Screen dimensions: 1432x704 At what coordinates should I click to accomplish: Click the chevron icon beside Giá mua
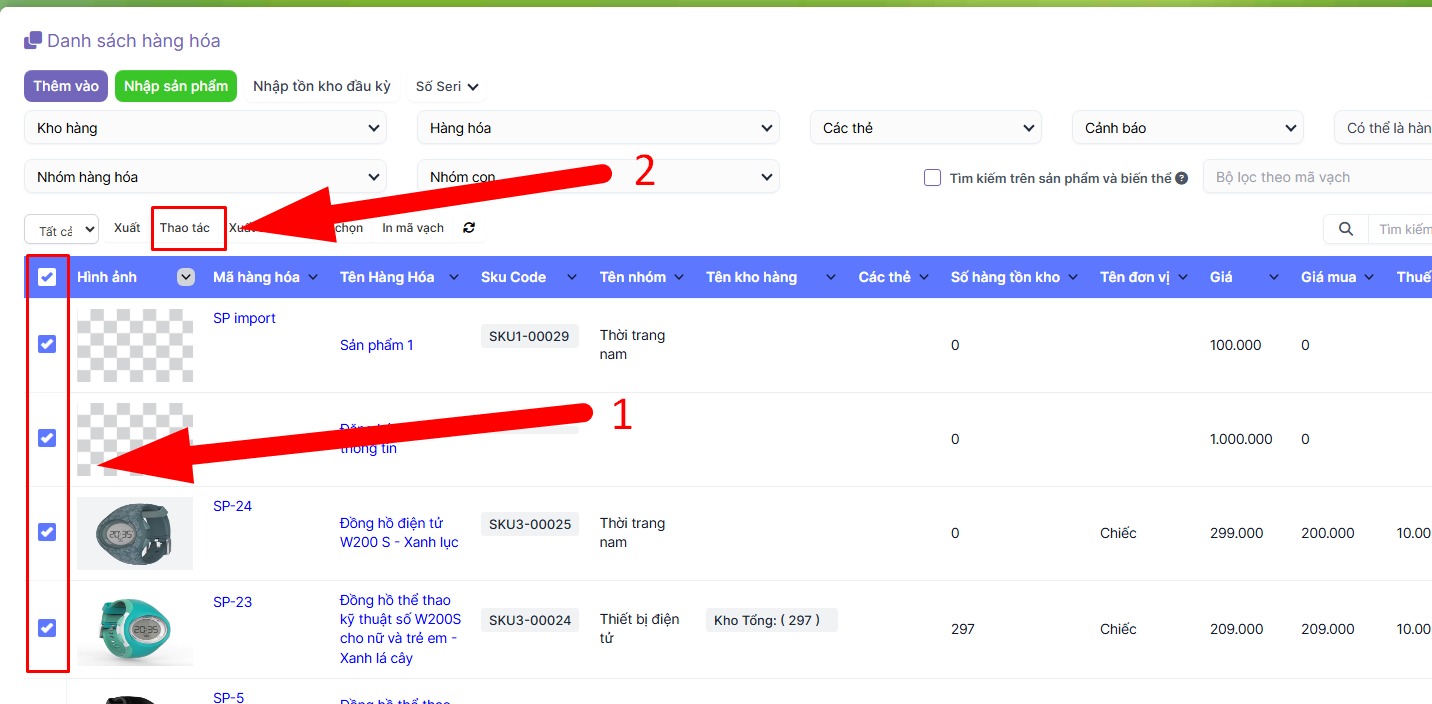pos(1369,277)
